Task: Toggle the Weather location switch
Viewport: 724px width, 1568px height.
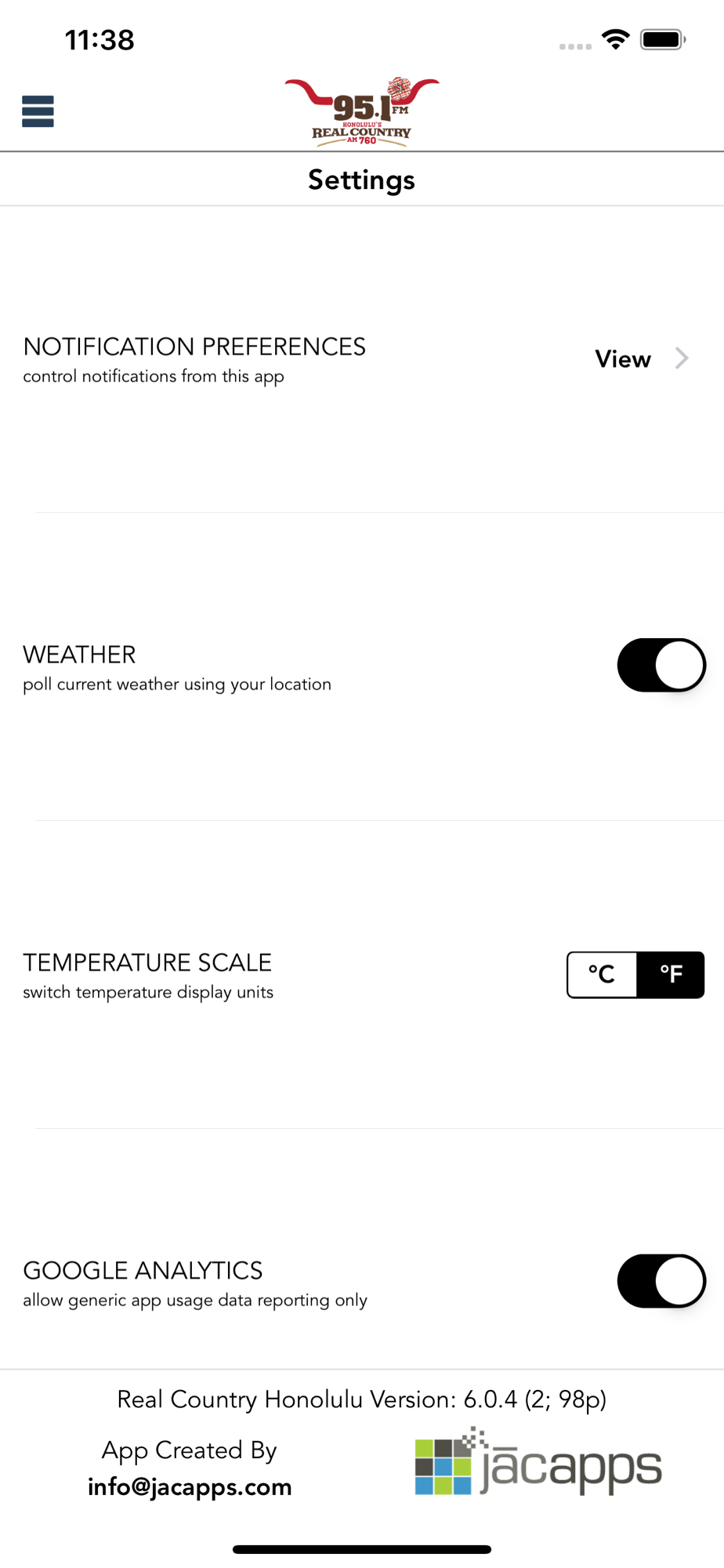Action: pyautogui.click(x=661, y=666)
